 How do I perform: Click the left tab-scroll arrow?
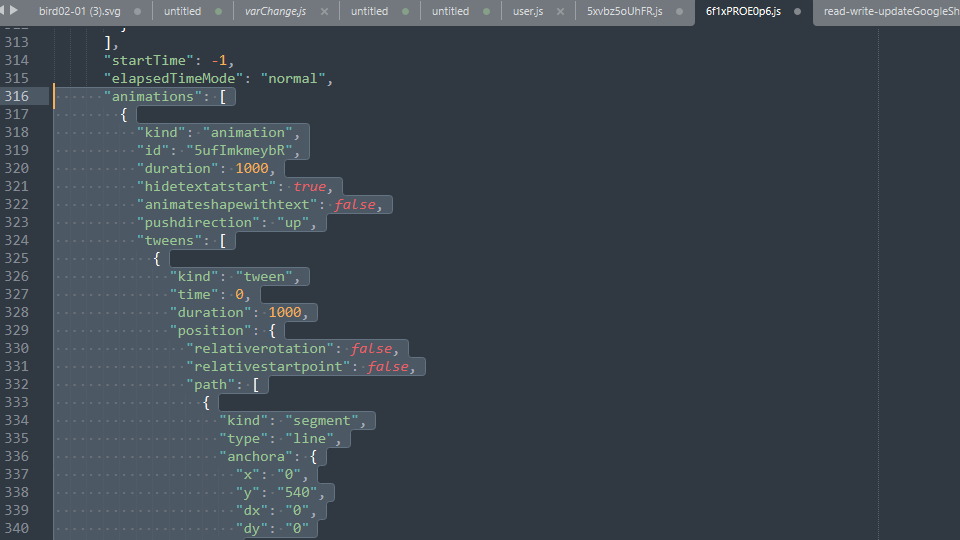pos(3,10)
